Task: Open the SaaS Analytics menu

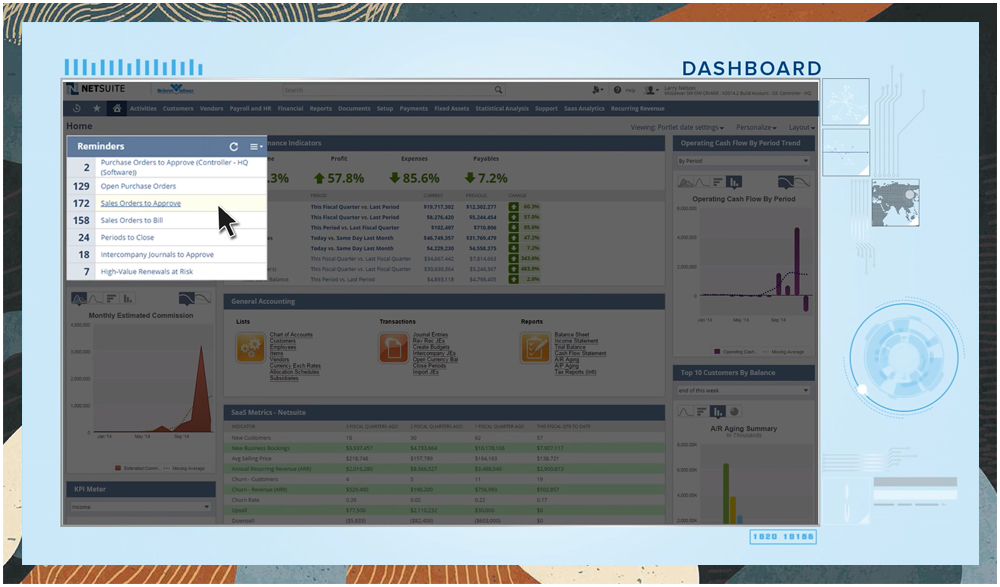Action: [x=584, y=108]
